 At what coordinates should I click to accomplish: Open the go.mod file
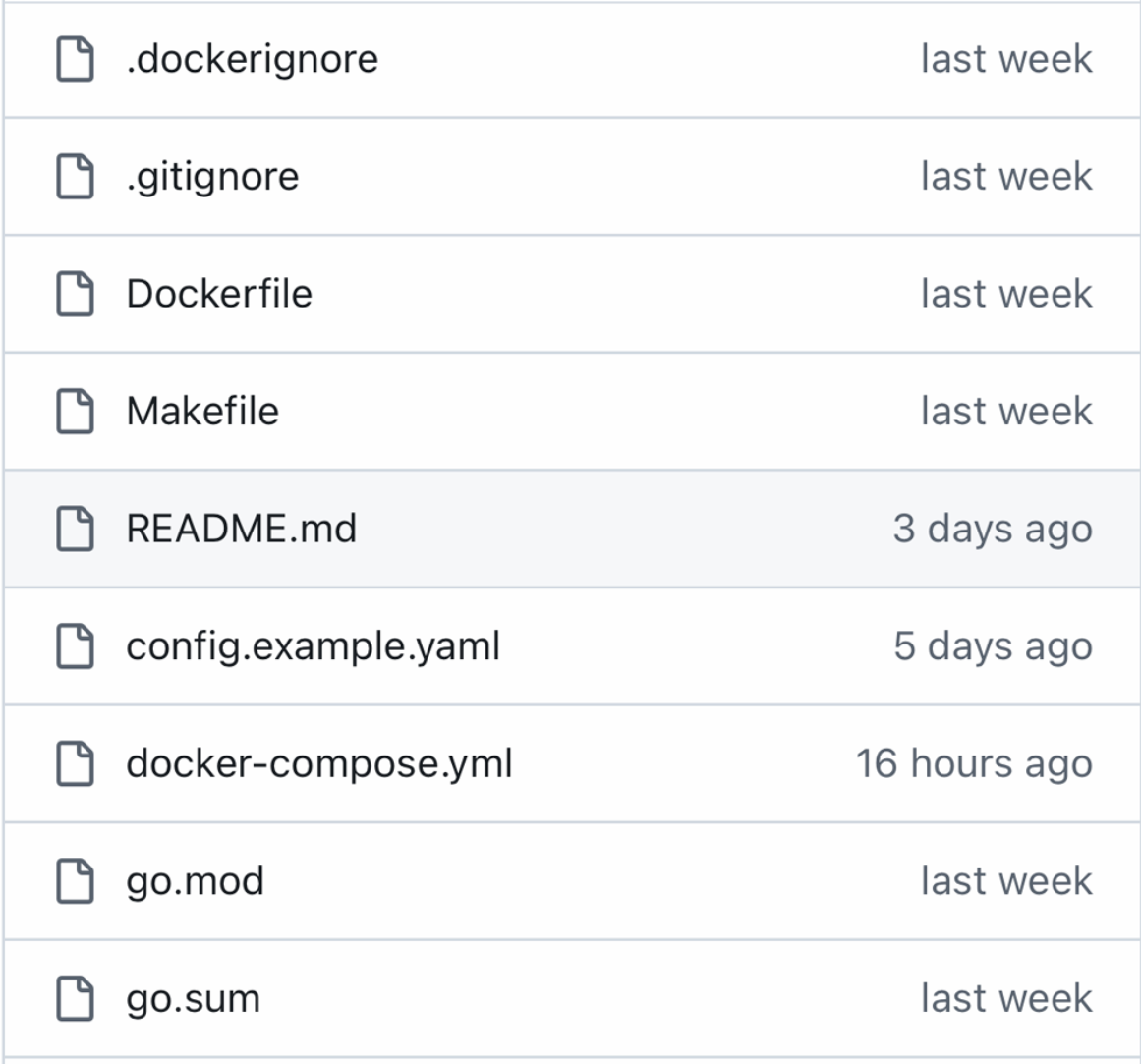point(195,882)
